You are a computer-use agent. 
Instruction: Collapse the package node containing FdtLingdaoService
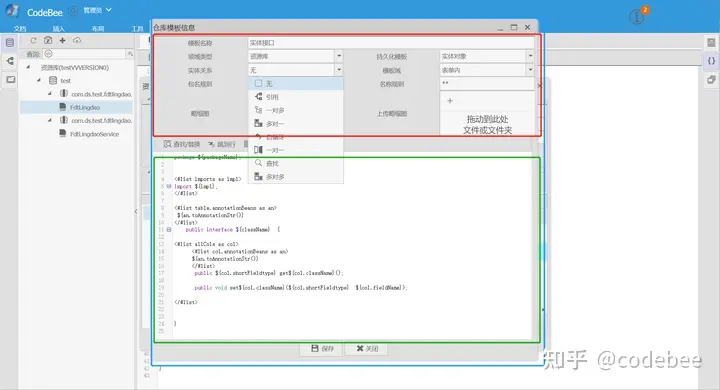click(50, 120)
